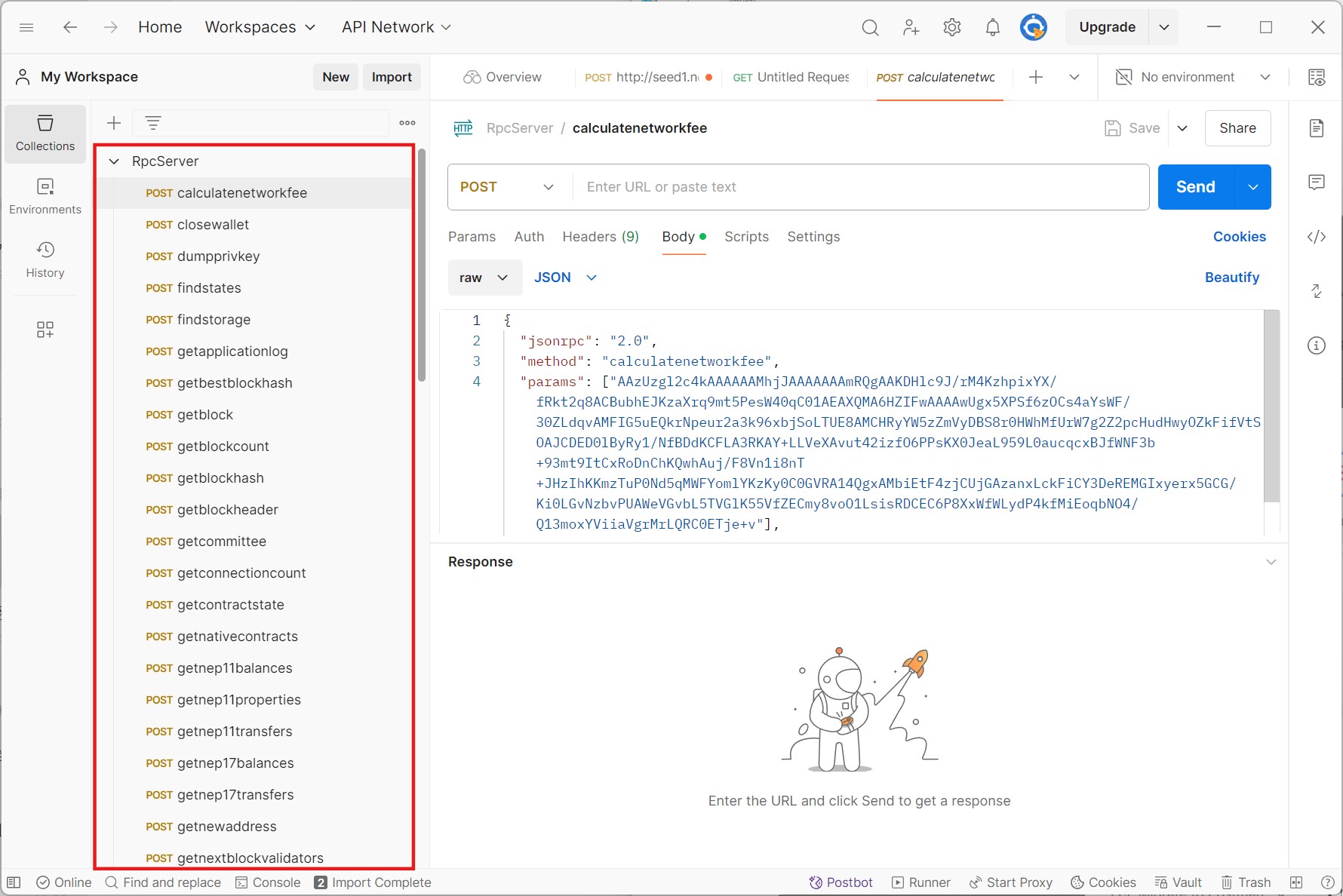Open the Upgrade dropdown arrow
The image size is (1343, 896).
[1164, 27]
